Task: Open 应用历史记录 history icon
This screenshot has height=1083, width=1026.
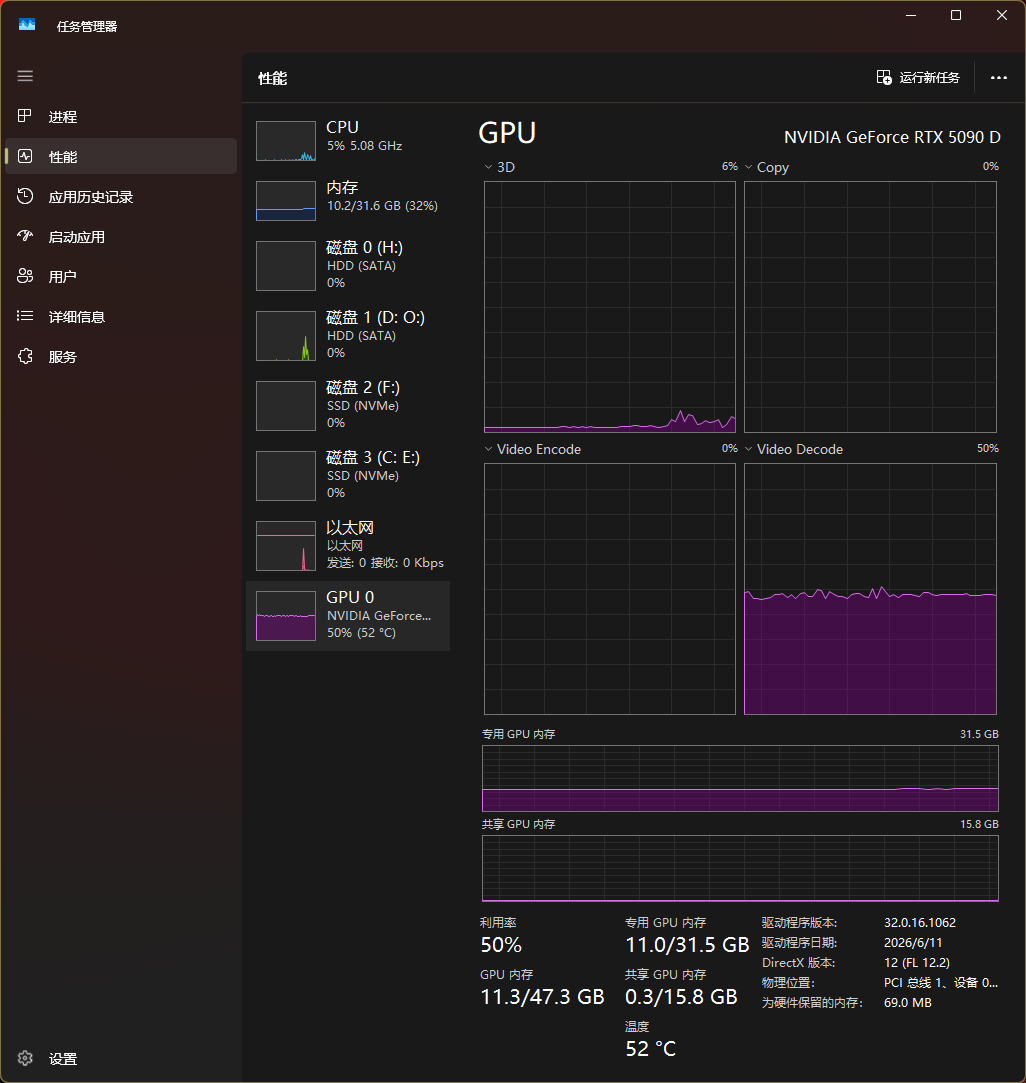Action: [x=25, y=196]
